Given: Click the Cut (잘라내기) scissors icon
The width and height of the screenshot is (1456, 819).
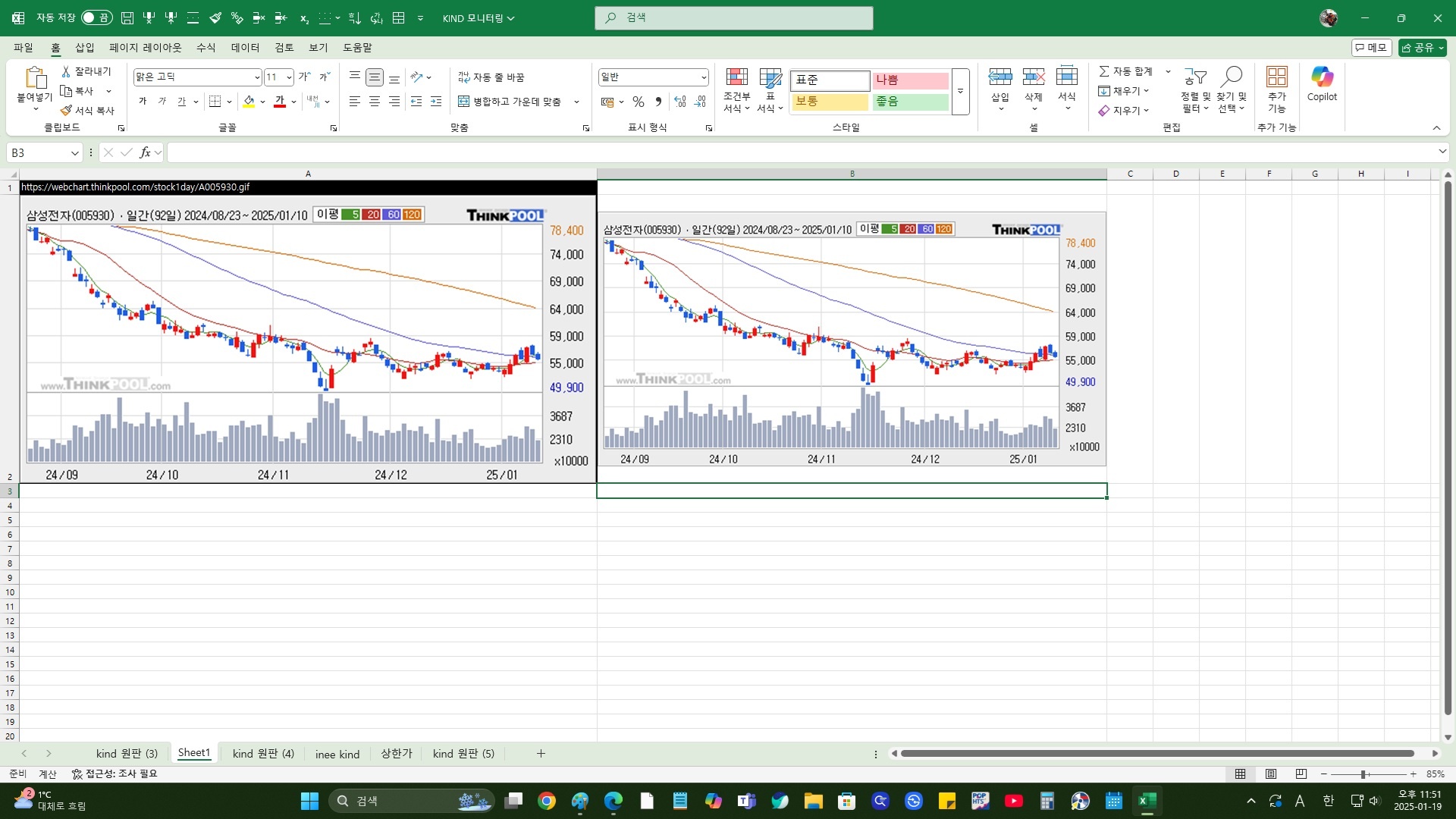Looking at the screenshot, I should (x=66, y=71).
